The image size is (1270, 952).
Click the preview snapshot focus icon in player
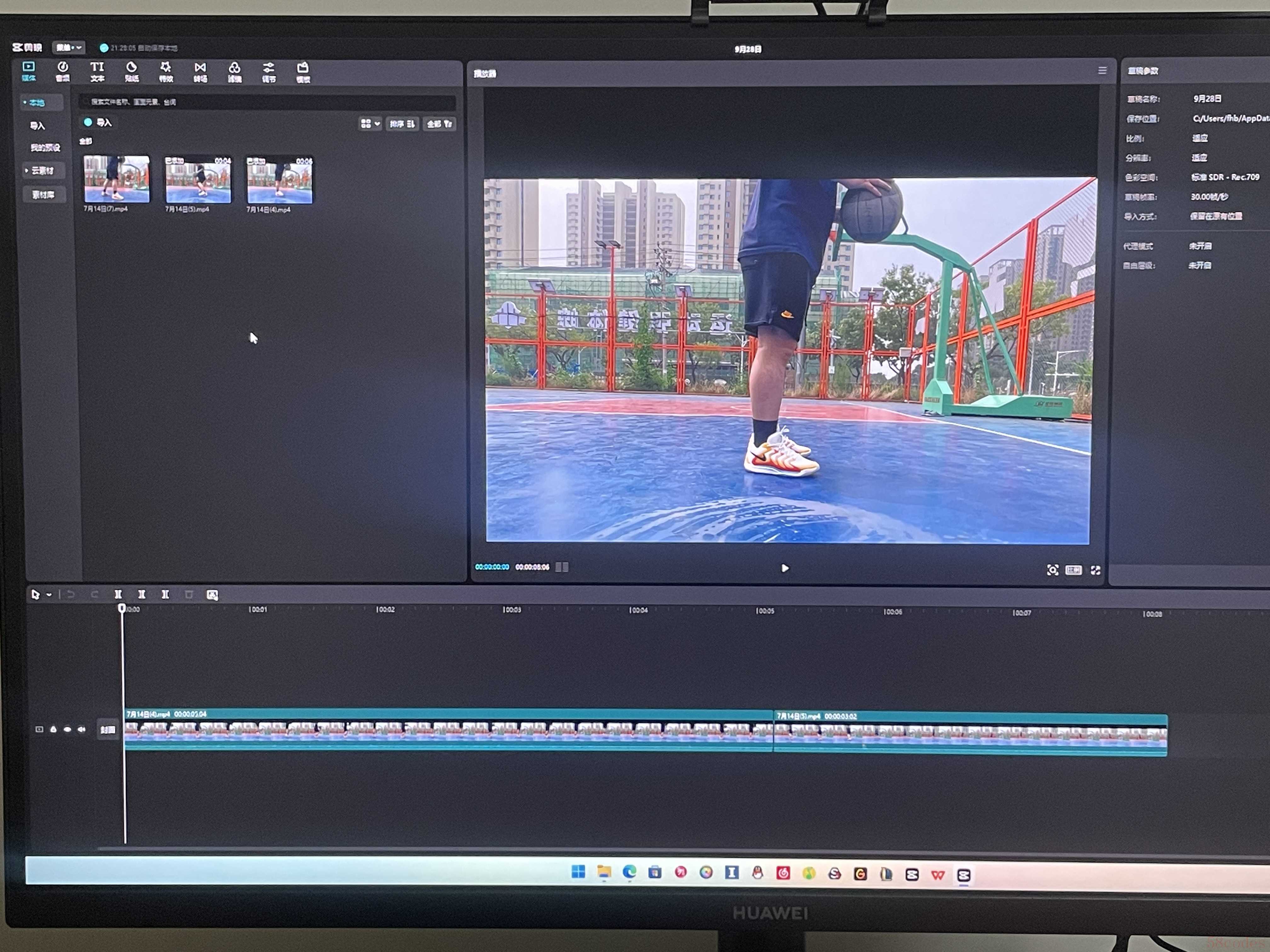pos(1052,570)
